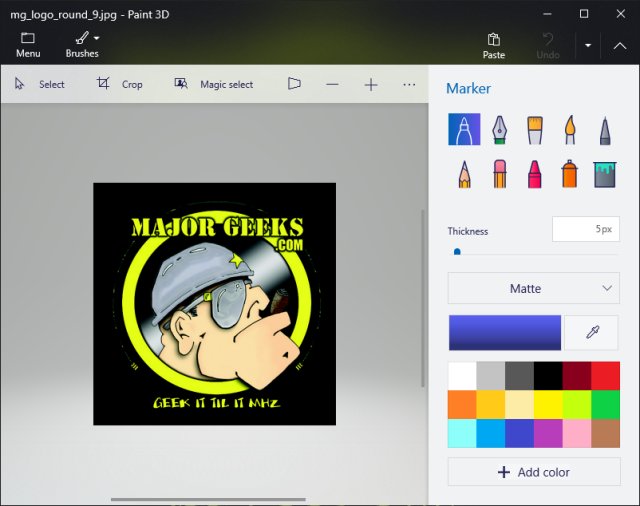This screenshot has width=640, height=506.
Task: Close the Paint 3D window
Action: [621, 14]
